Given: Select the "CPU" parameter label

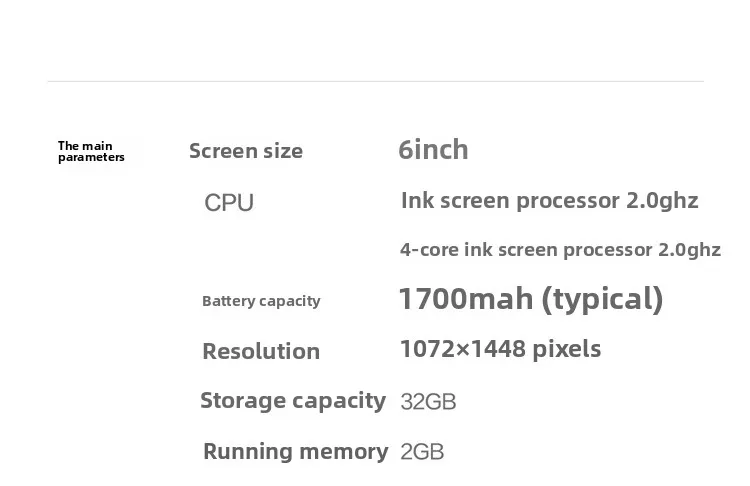Looking at the screenshot, I should (229, 203).
